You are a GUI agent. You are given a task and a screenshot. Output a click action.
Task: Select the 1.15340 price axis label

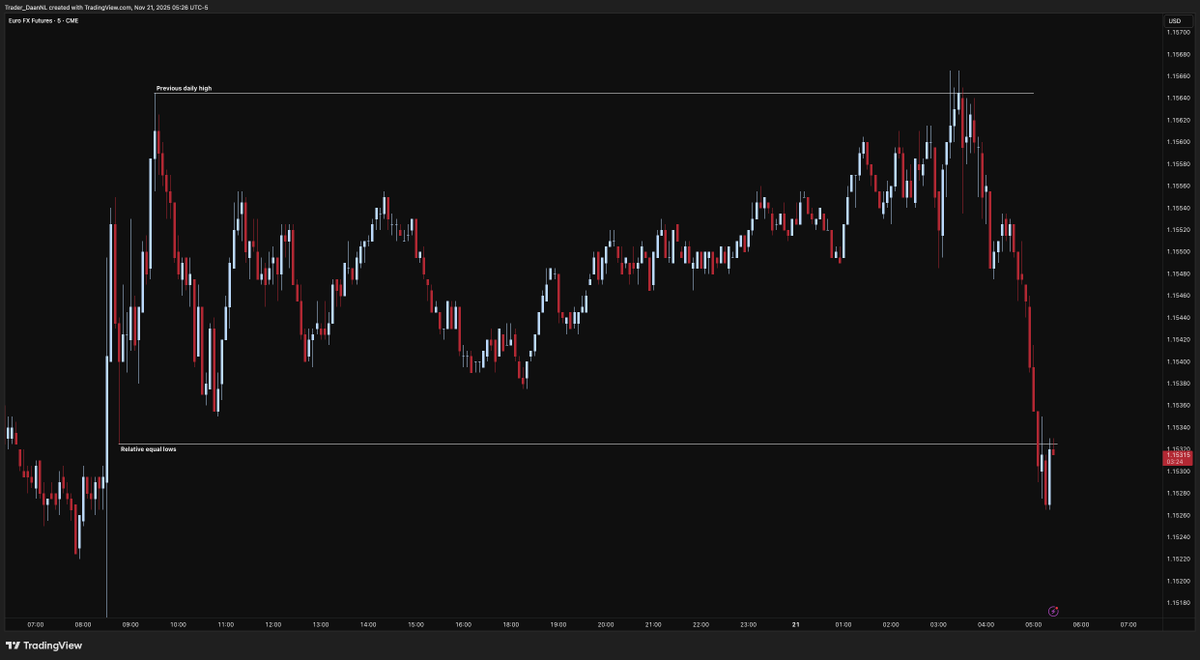1178,427
